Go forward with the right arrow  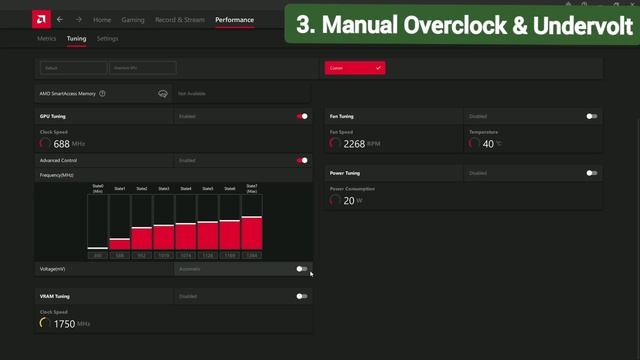pos(78,19)
